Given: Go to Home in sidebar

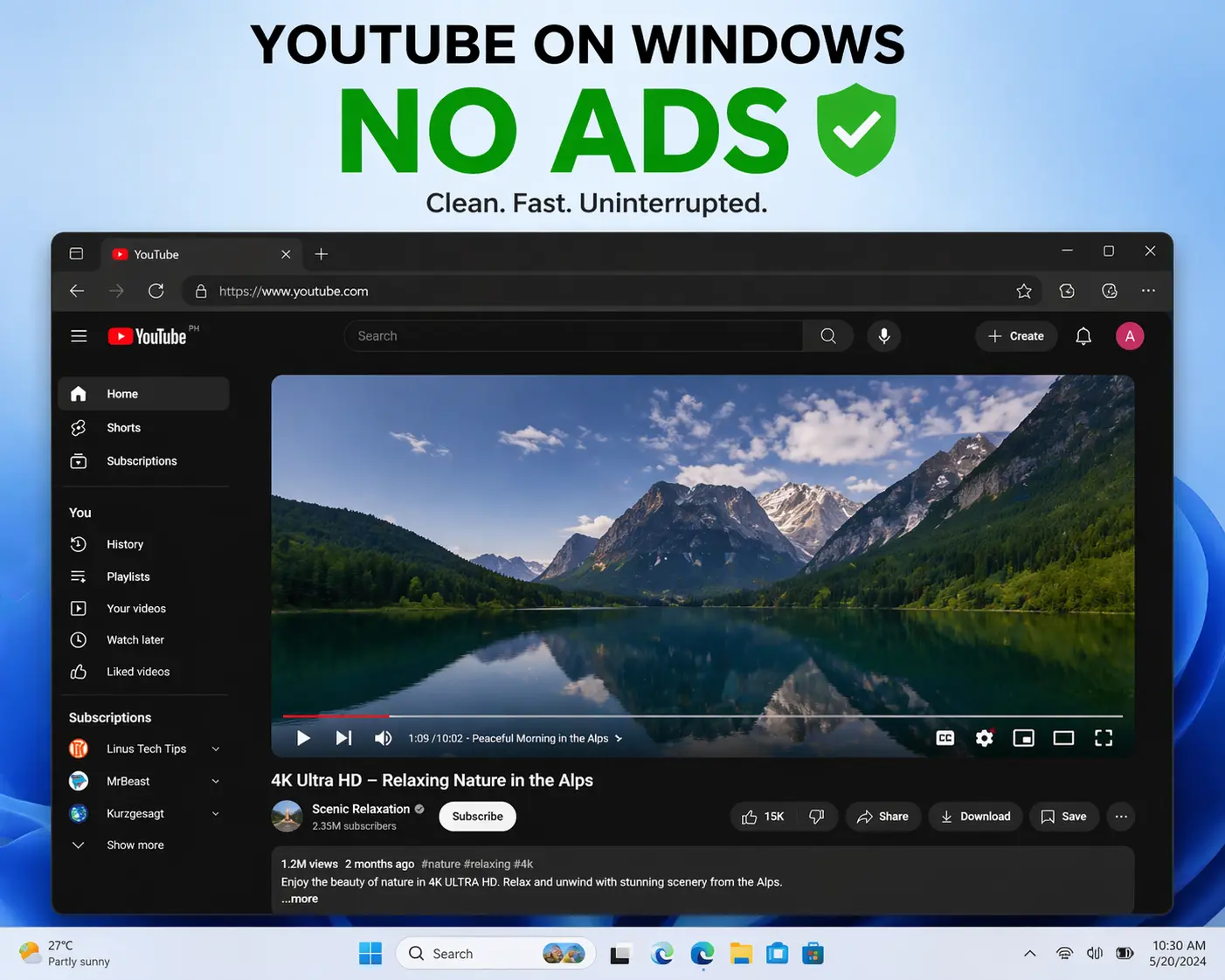Looking at the screenshot, I should point(143,394).
